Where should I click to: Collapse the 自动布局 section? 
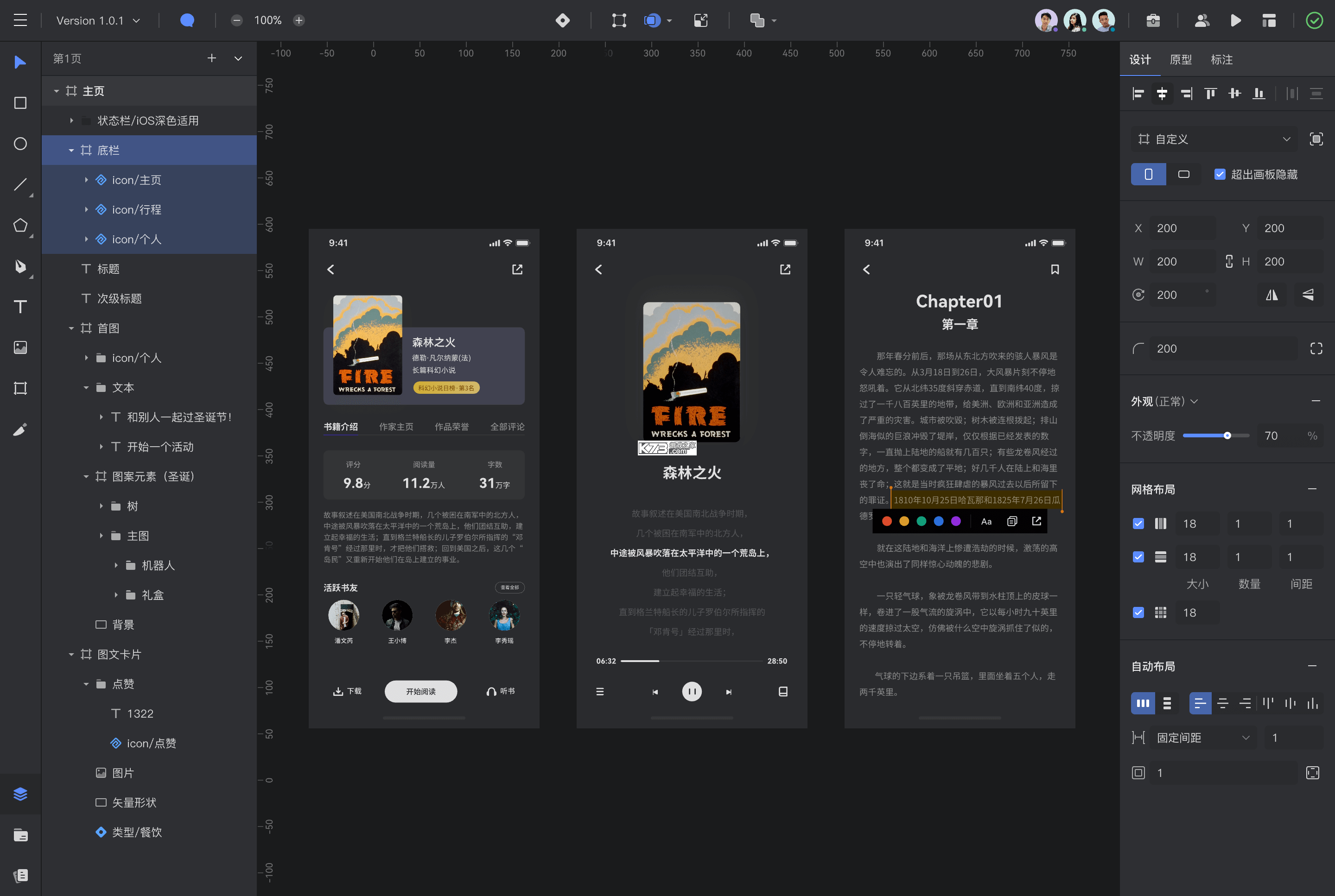click(x=1312, y=666)
